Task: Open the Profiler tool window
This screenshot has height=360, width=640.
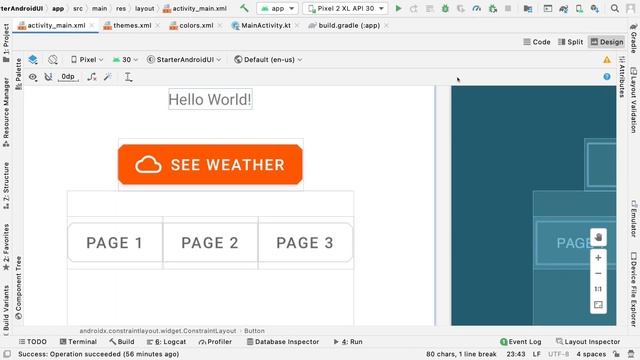Action: tap(215, 342)
